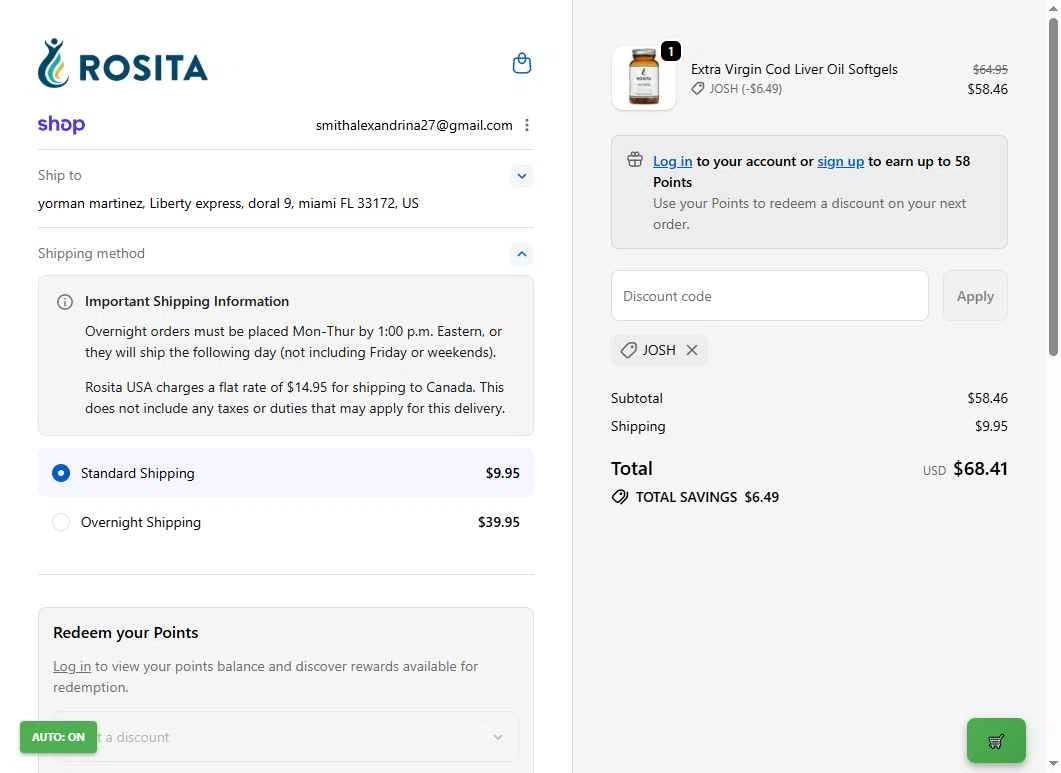Screen dimensions: 1061x773
Task: Open the select a discount dropdown
Action: click(286, 737)
